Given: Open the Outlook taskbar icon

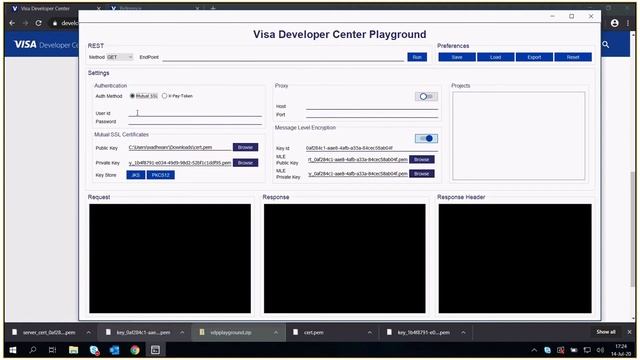Looking at the screenshot, I should [x=114, y=350].
